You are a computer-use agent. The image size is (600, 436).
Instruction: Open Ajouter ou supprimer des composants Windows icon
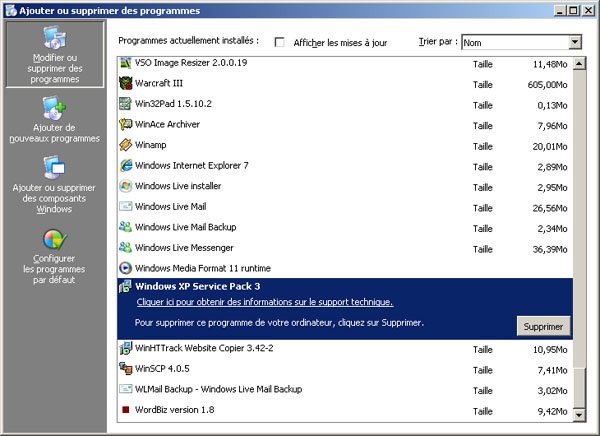coord(54,167)
